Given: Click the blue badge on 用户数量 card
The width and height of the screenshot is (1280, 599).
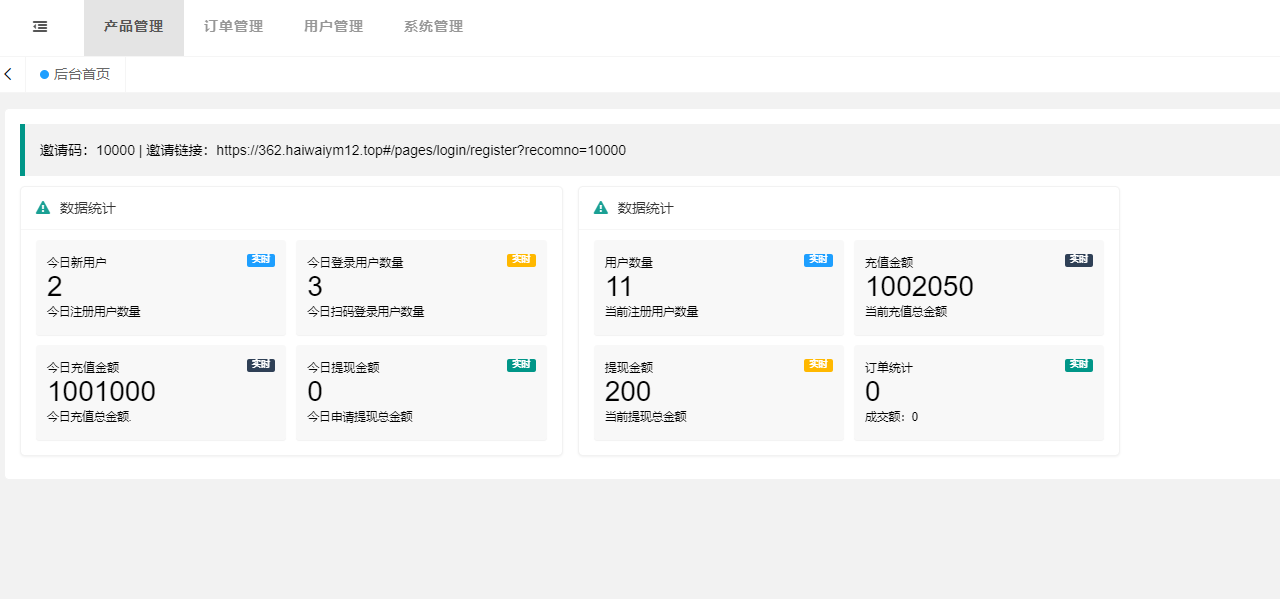Looking at the screenshot, I should coord(818,260).
